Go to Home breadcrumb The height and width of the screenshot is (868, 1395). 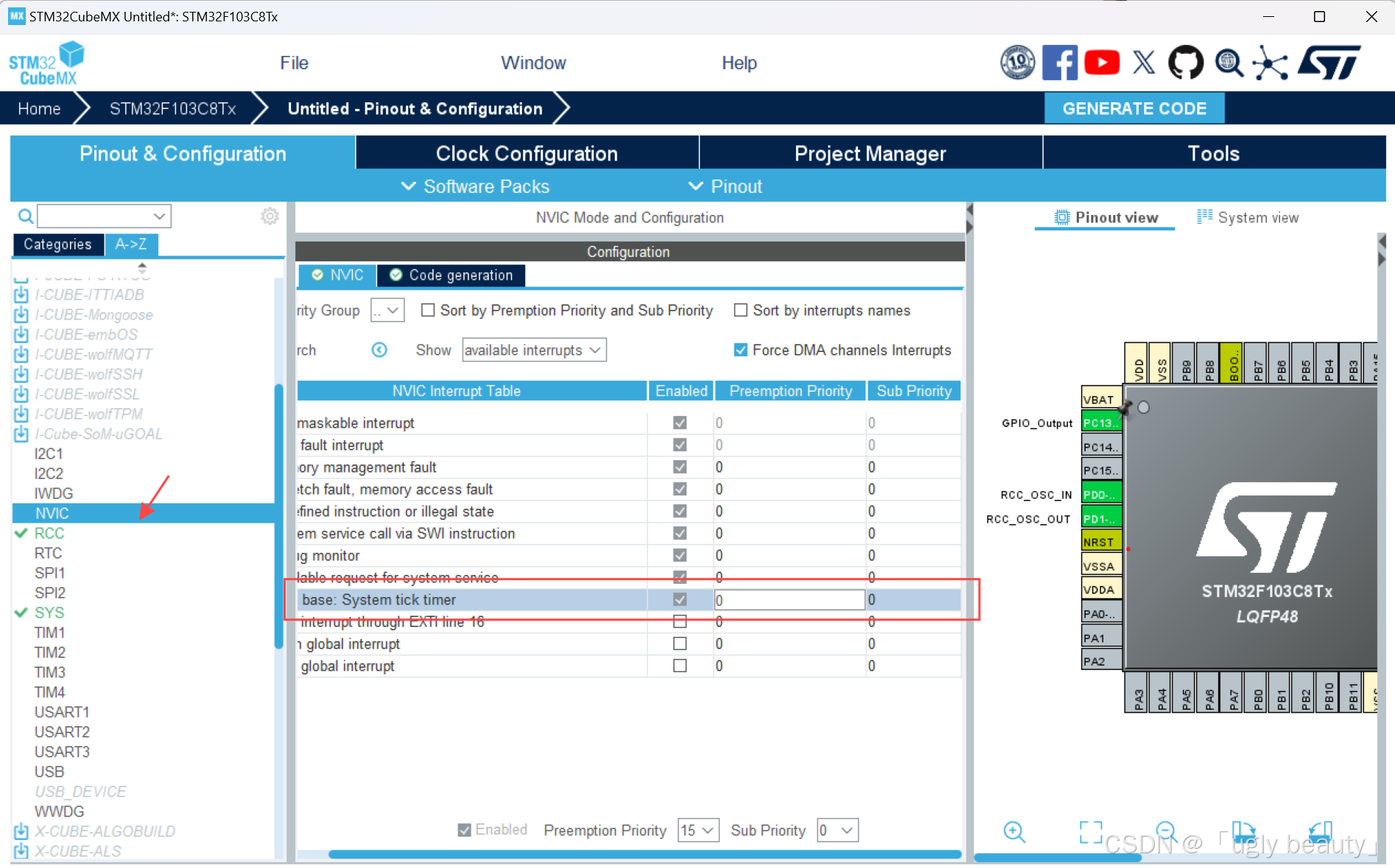click(x=39, y=109)
